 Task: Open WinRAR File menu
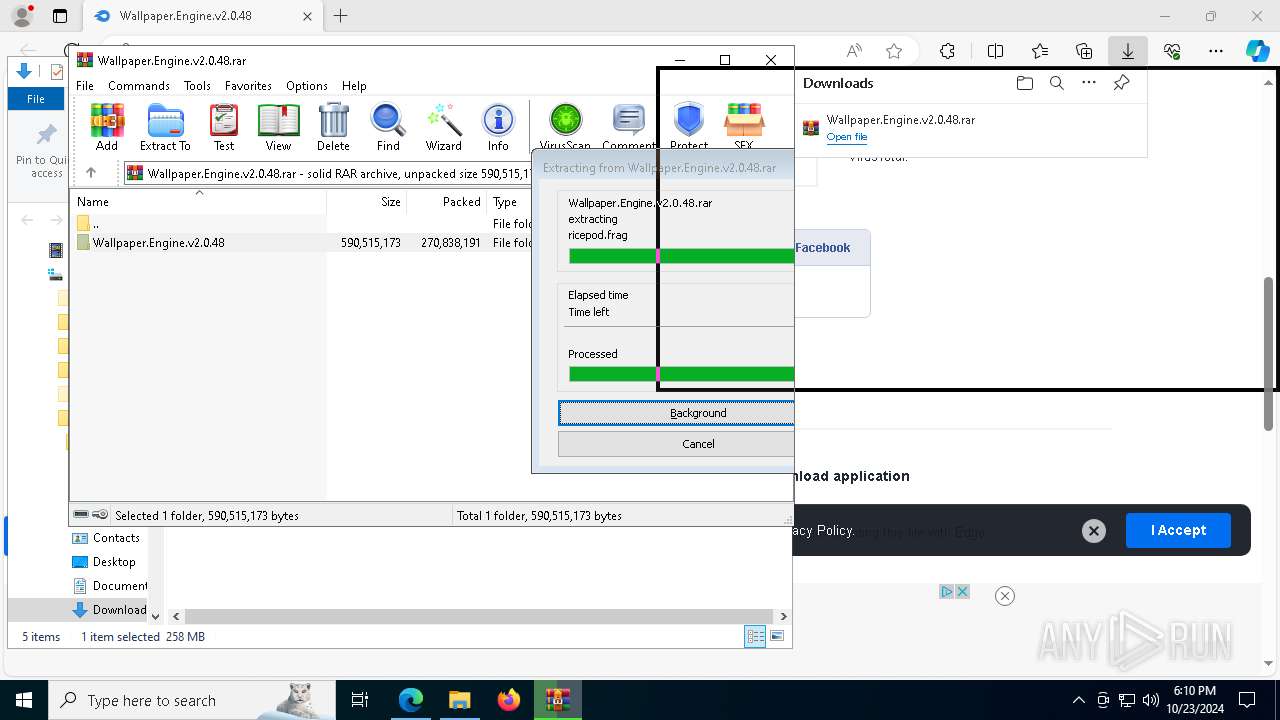[85, 86]
